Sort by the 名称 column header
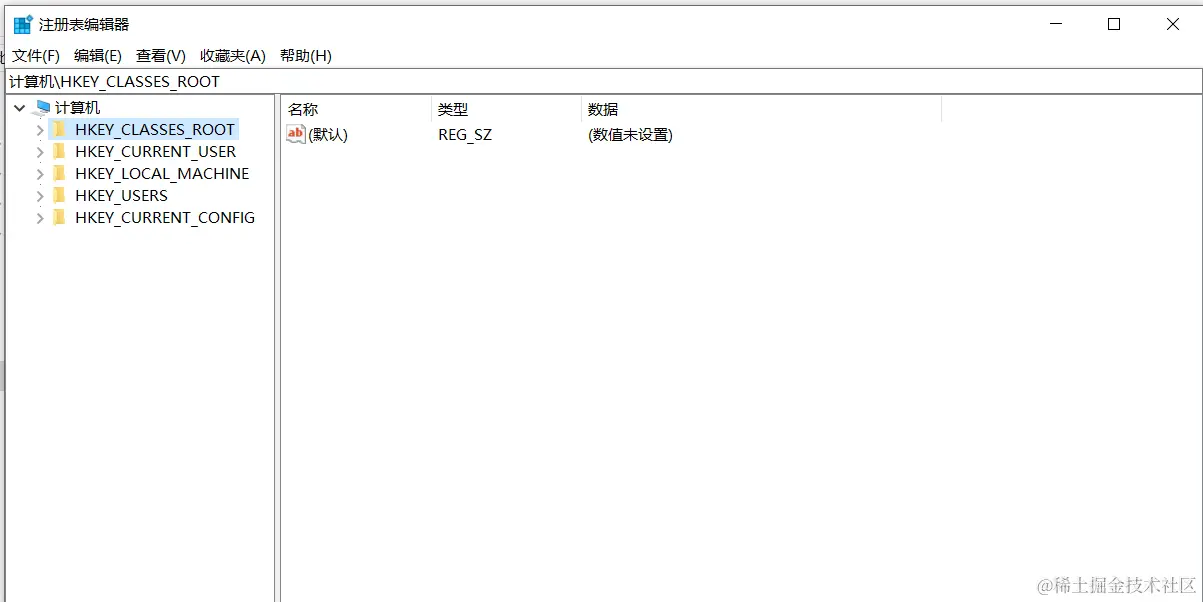Viewport: 1203px width, 602px height. click(x=356, y=110)
